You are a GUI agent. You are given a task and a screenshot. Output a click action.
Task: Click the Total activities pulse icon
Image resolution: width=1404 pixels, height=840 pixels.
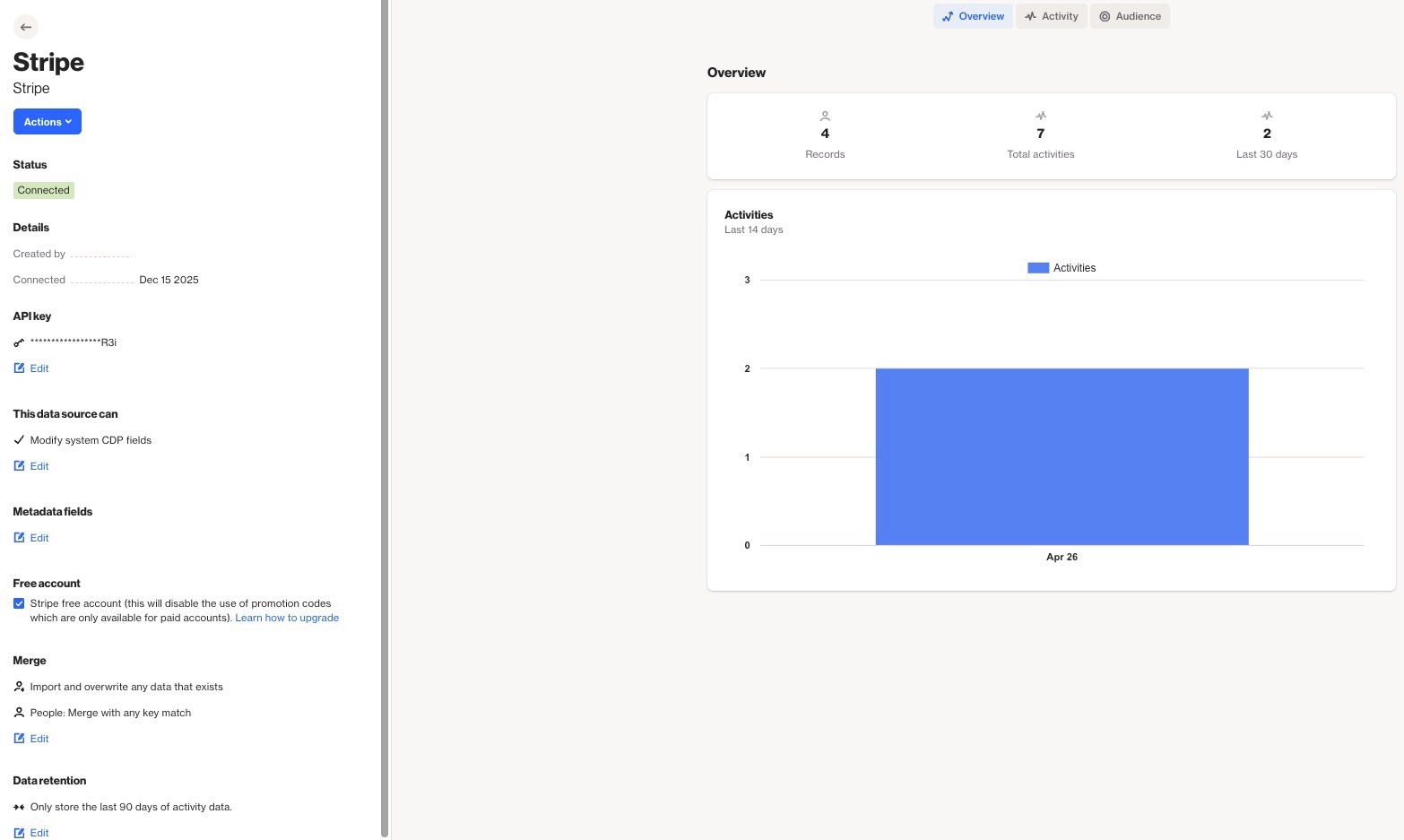click(x=1041, y=116)
